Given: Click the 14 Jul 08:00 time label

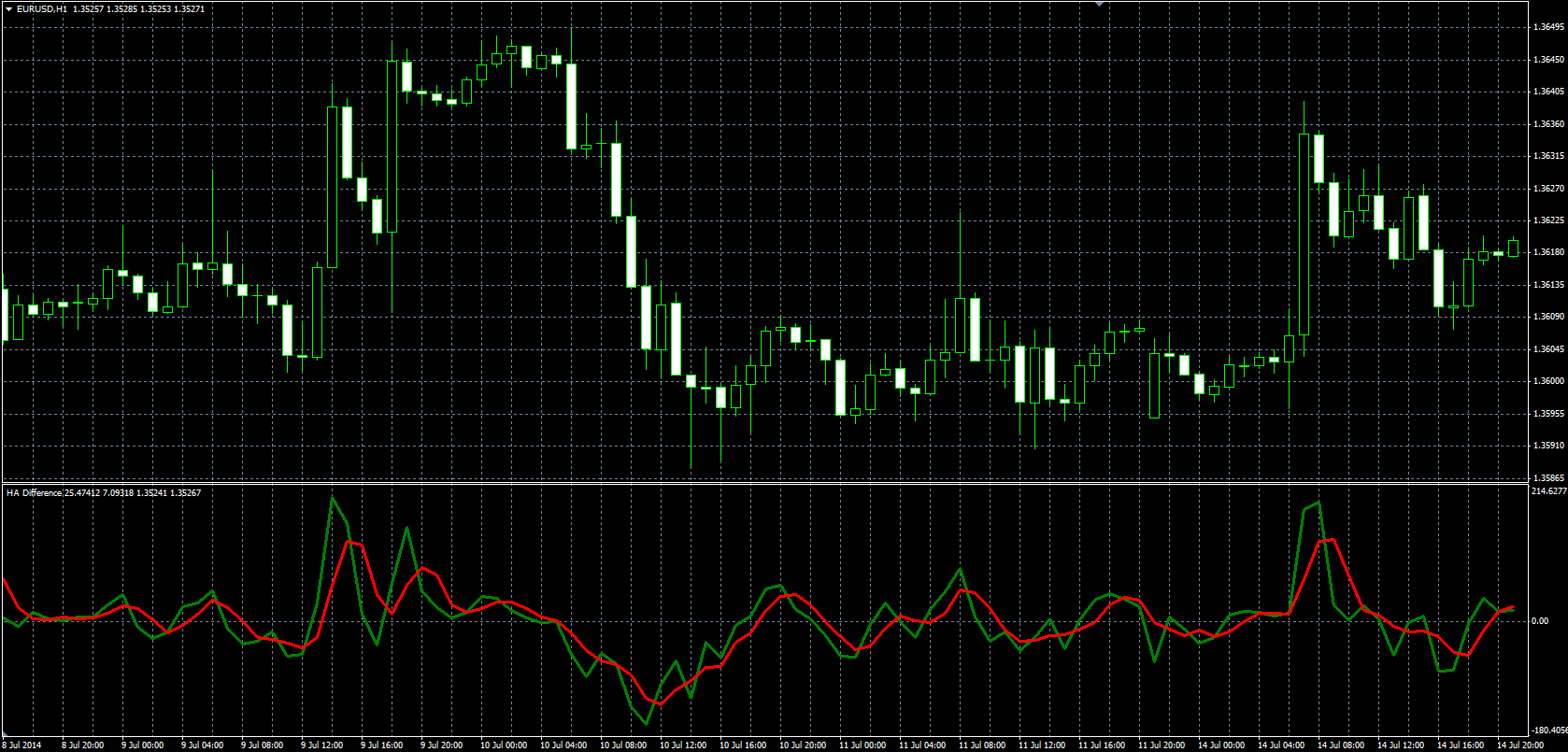Looking at the screenshot, I should point(1341,745).
